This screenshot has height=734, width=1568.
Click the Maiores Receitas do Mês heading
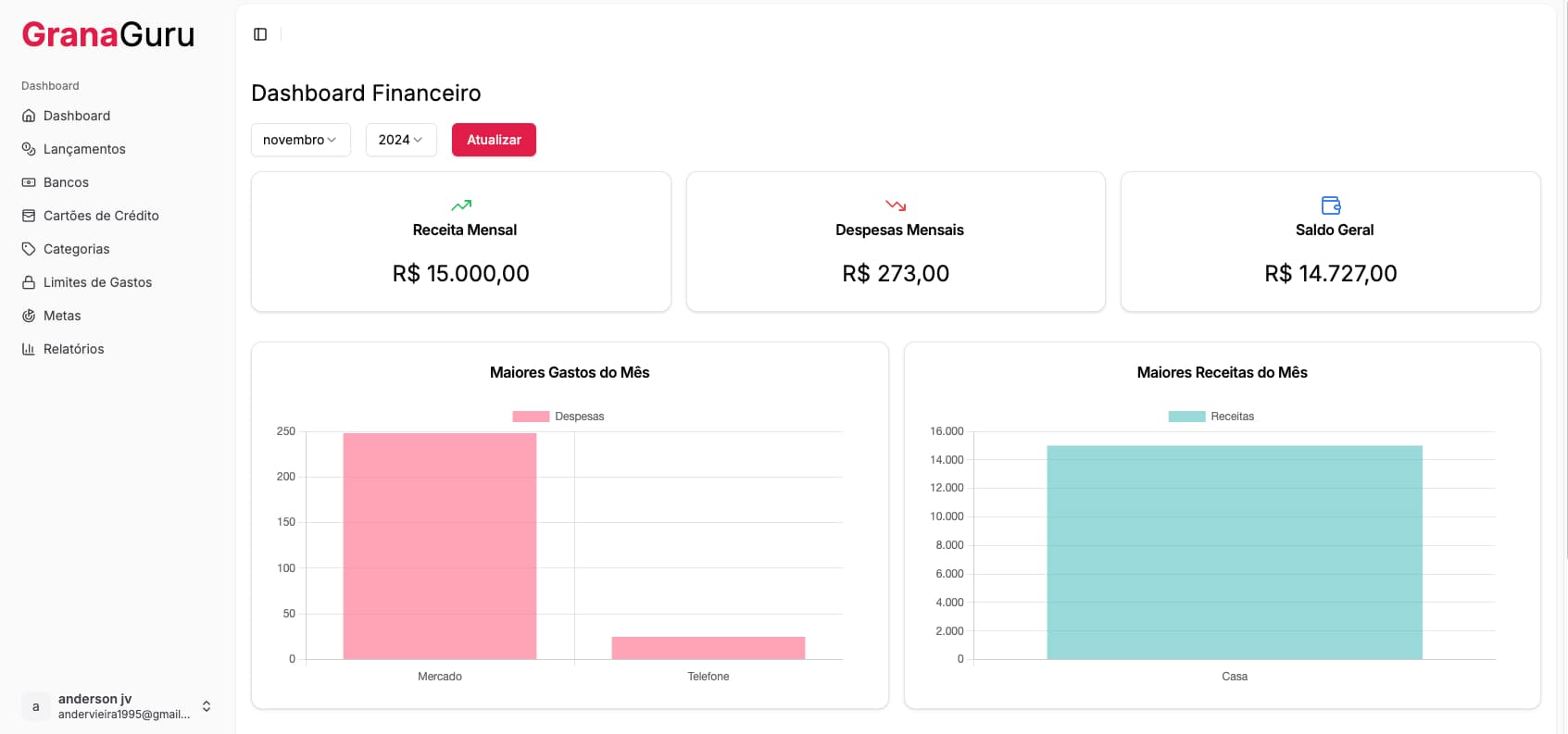pyautogui.click(x=1223, y=372)
